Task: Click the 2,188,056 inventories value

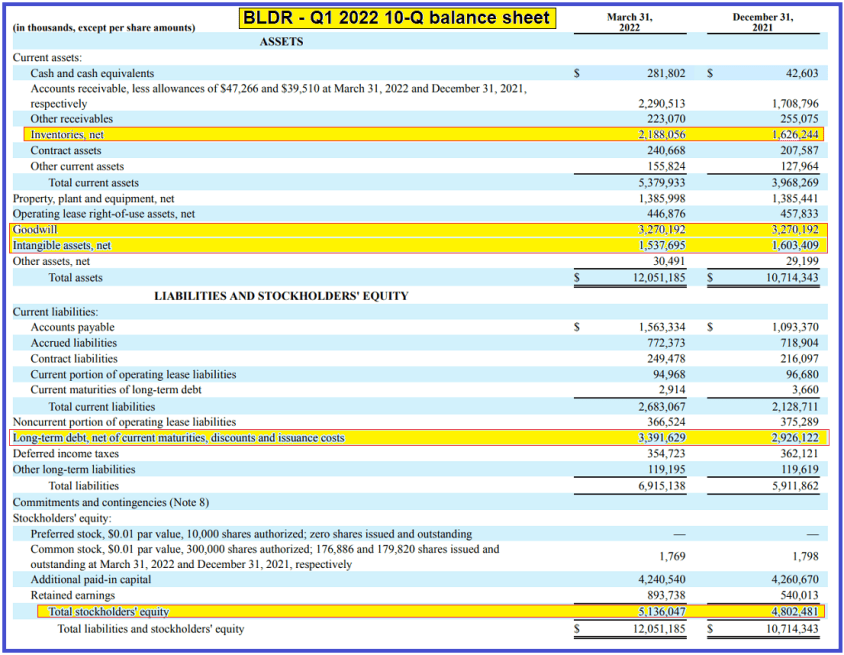Action: click(661, 134)
